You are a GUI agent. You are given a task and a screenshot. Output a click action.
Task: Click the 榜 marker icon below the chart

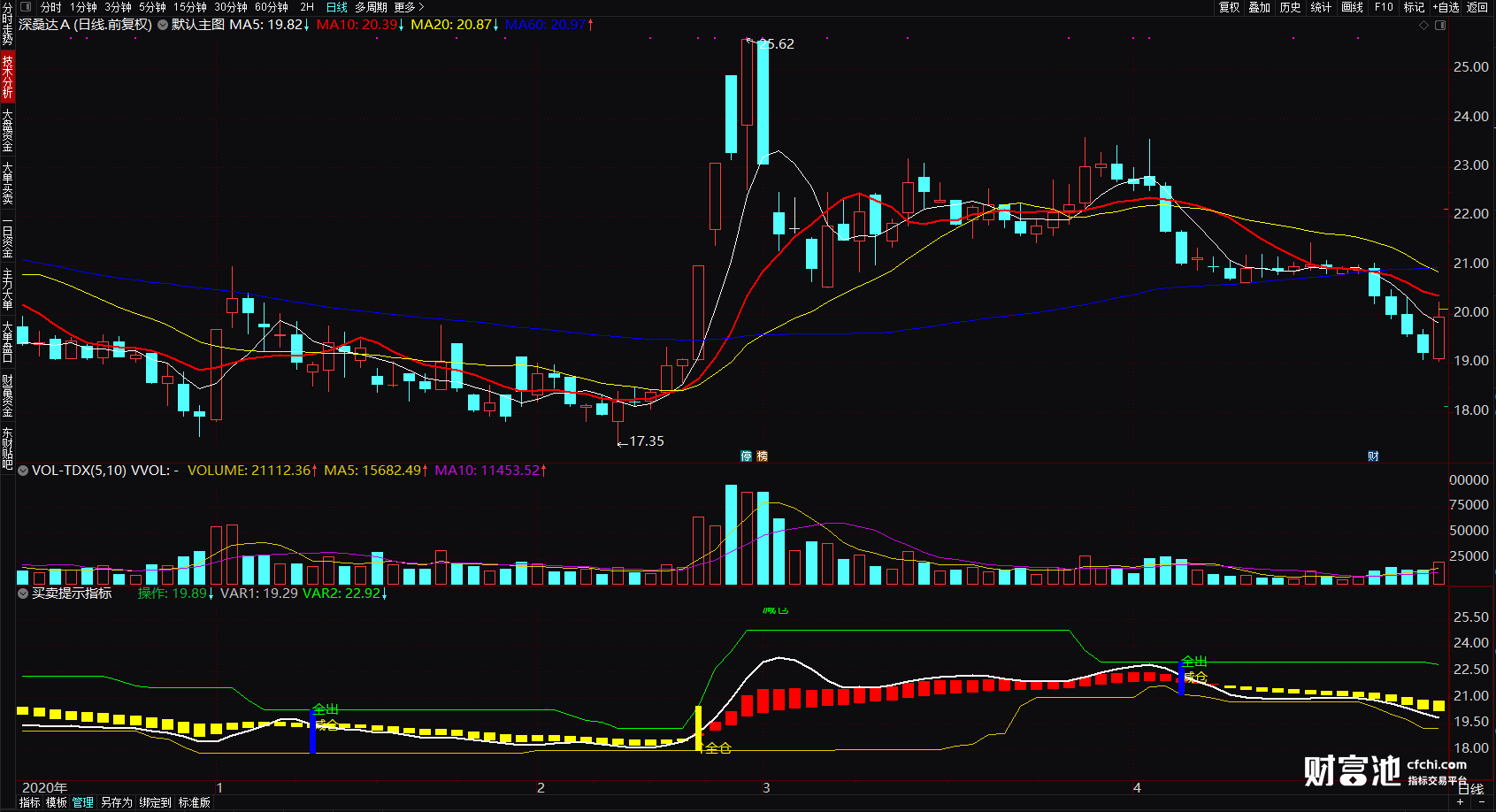pyautogui.click(x=763, y=456)
